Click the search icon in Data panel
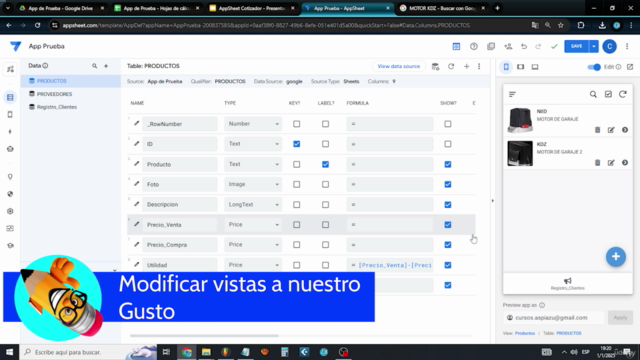Viewport: 640px width, 360px height. [x=94, y=66]
